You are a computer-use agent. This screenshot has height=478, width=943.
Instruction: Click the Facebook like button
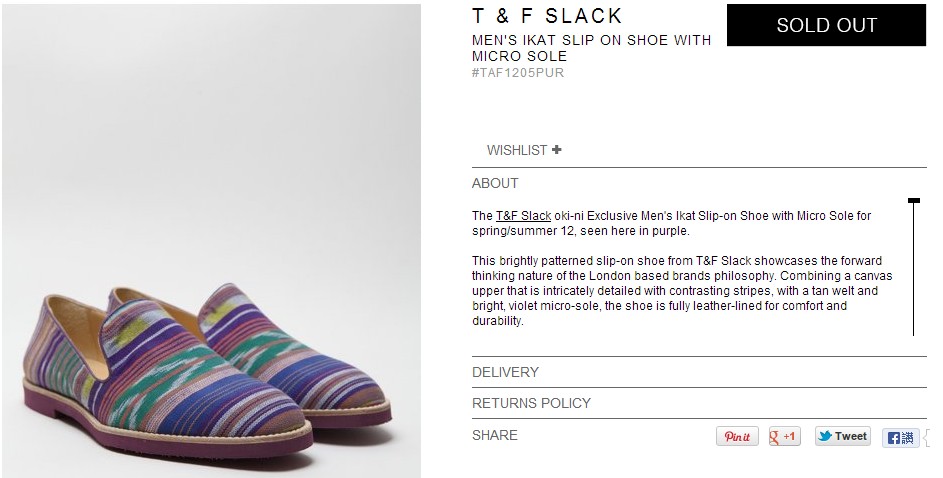(x=900, y=437)
